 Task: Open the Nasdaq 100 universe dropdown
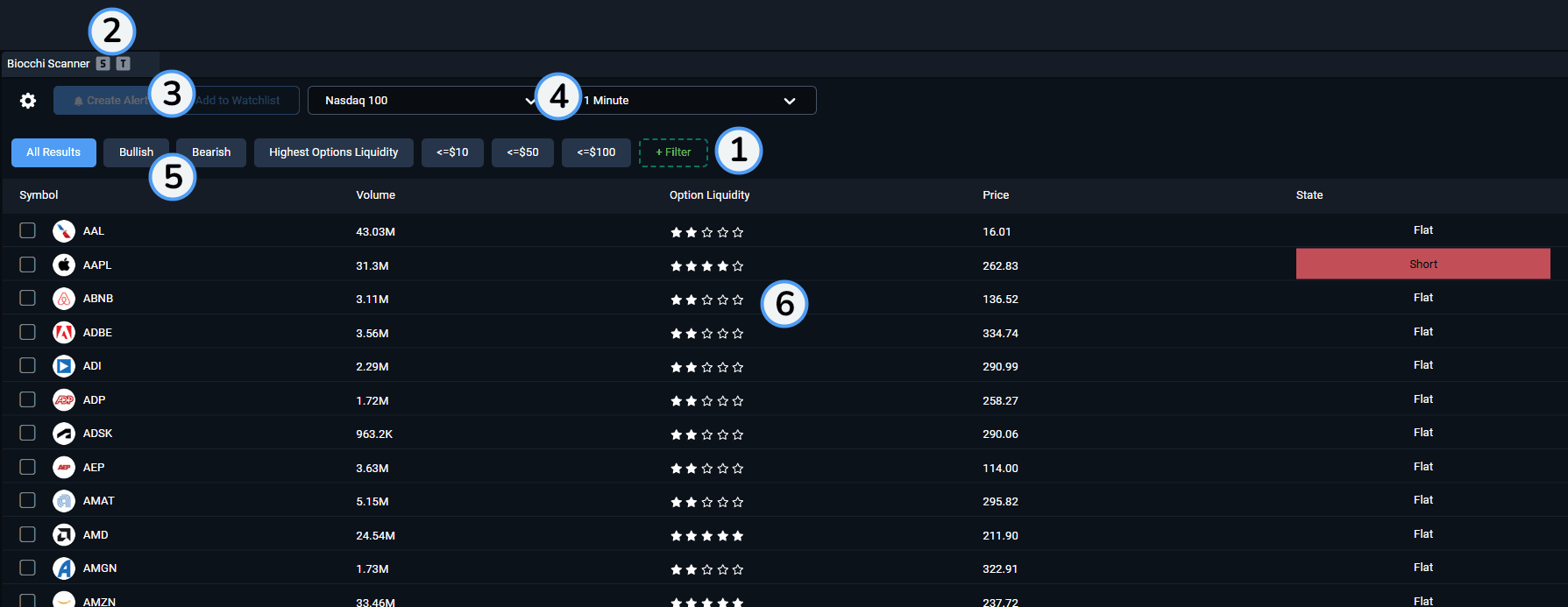(x=429, y=101)
